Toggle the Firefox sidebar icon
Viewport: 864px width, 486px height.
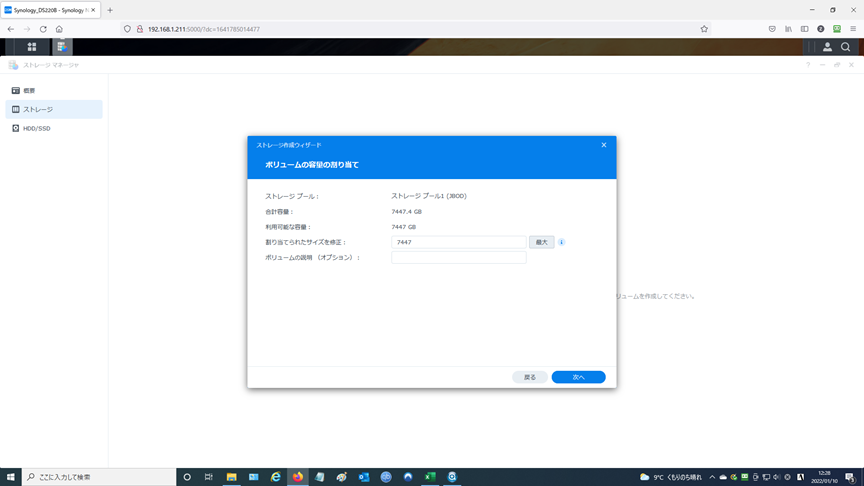804,29
